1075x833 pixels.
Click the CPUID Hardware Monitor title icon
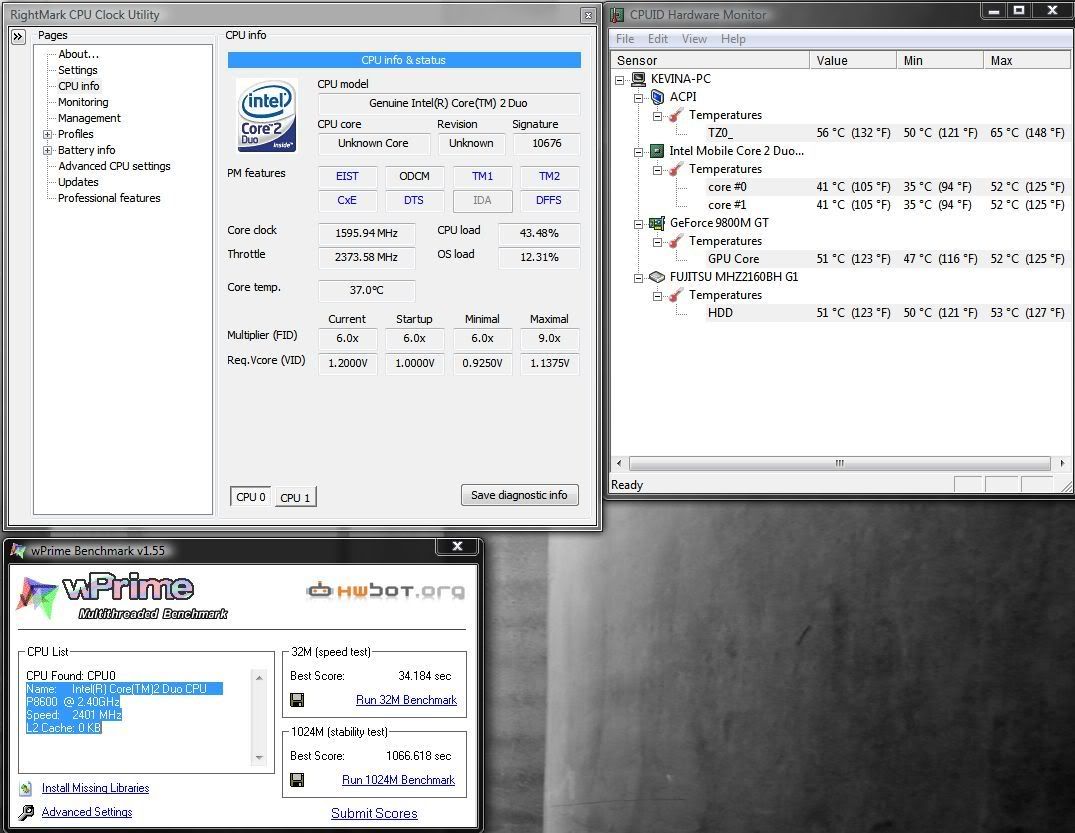pyautogui.click(x=618, y=14)
